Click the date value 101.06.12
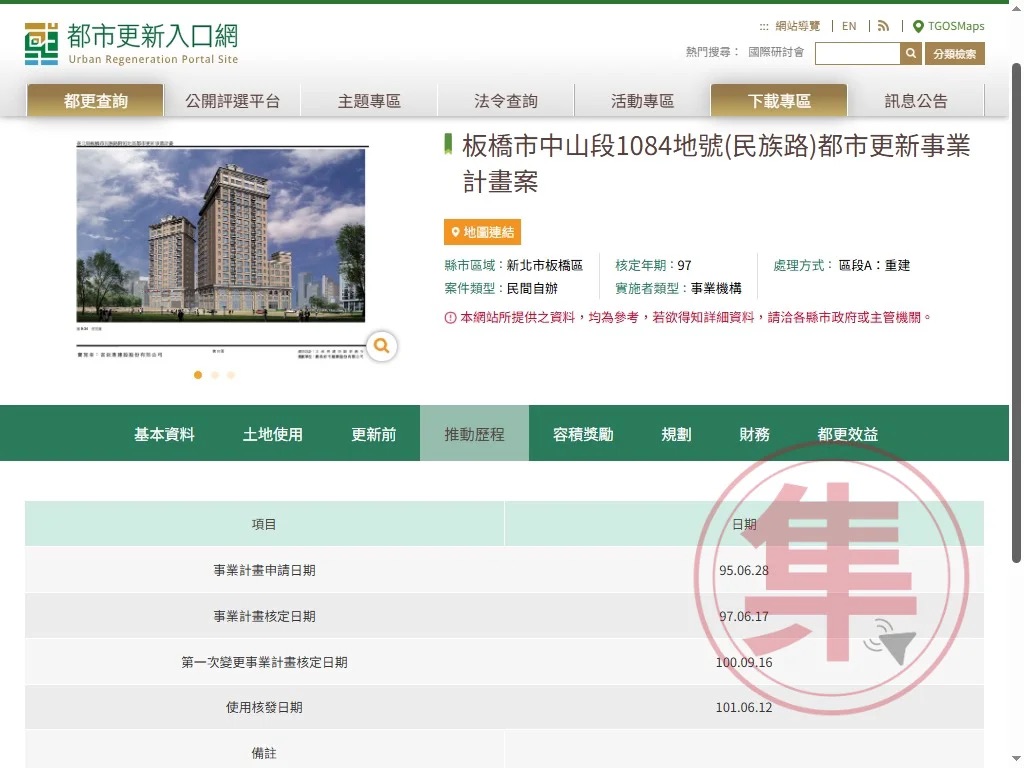The image size is (1024, 768). 744,707
